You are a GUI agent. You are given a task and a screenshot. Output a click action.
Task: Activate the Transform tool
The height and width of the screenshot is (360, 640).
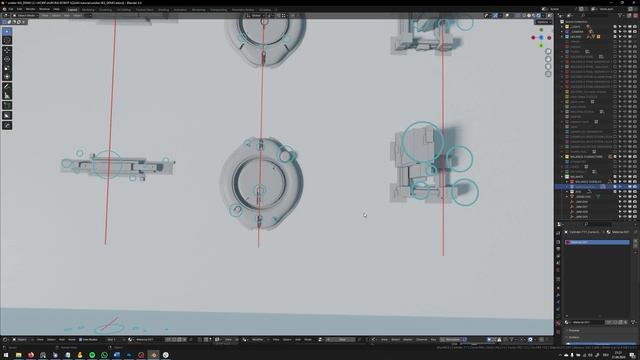click(x=7, y=77)
